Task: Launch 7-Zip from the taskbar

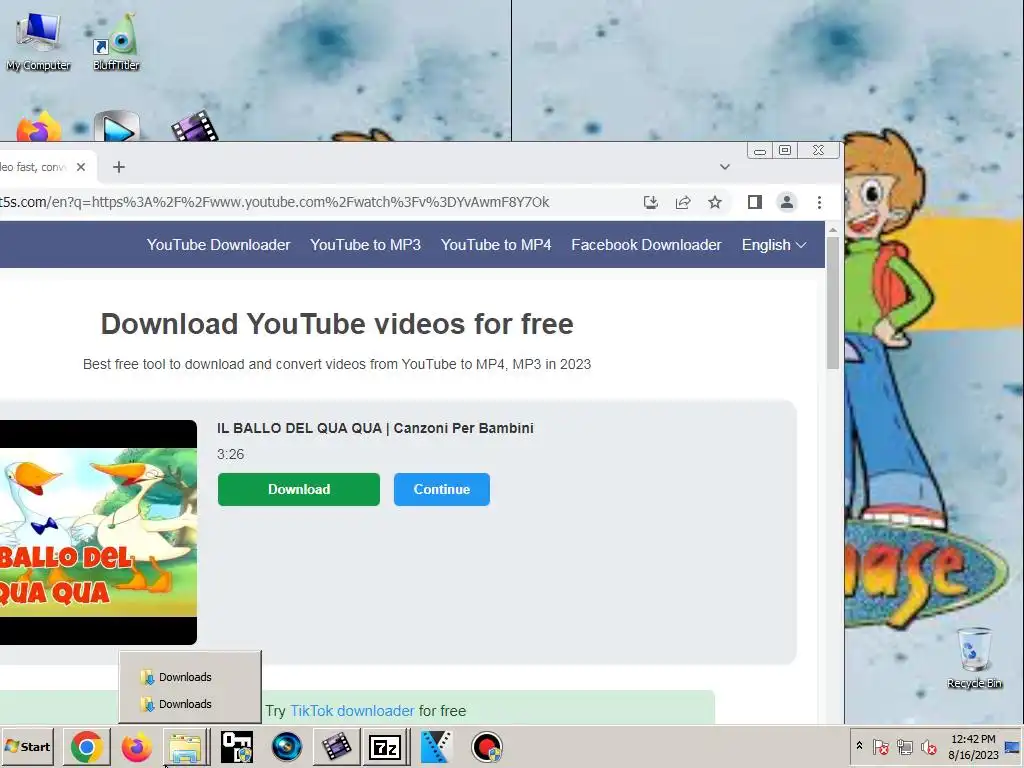Action: (385, 747)
